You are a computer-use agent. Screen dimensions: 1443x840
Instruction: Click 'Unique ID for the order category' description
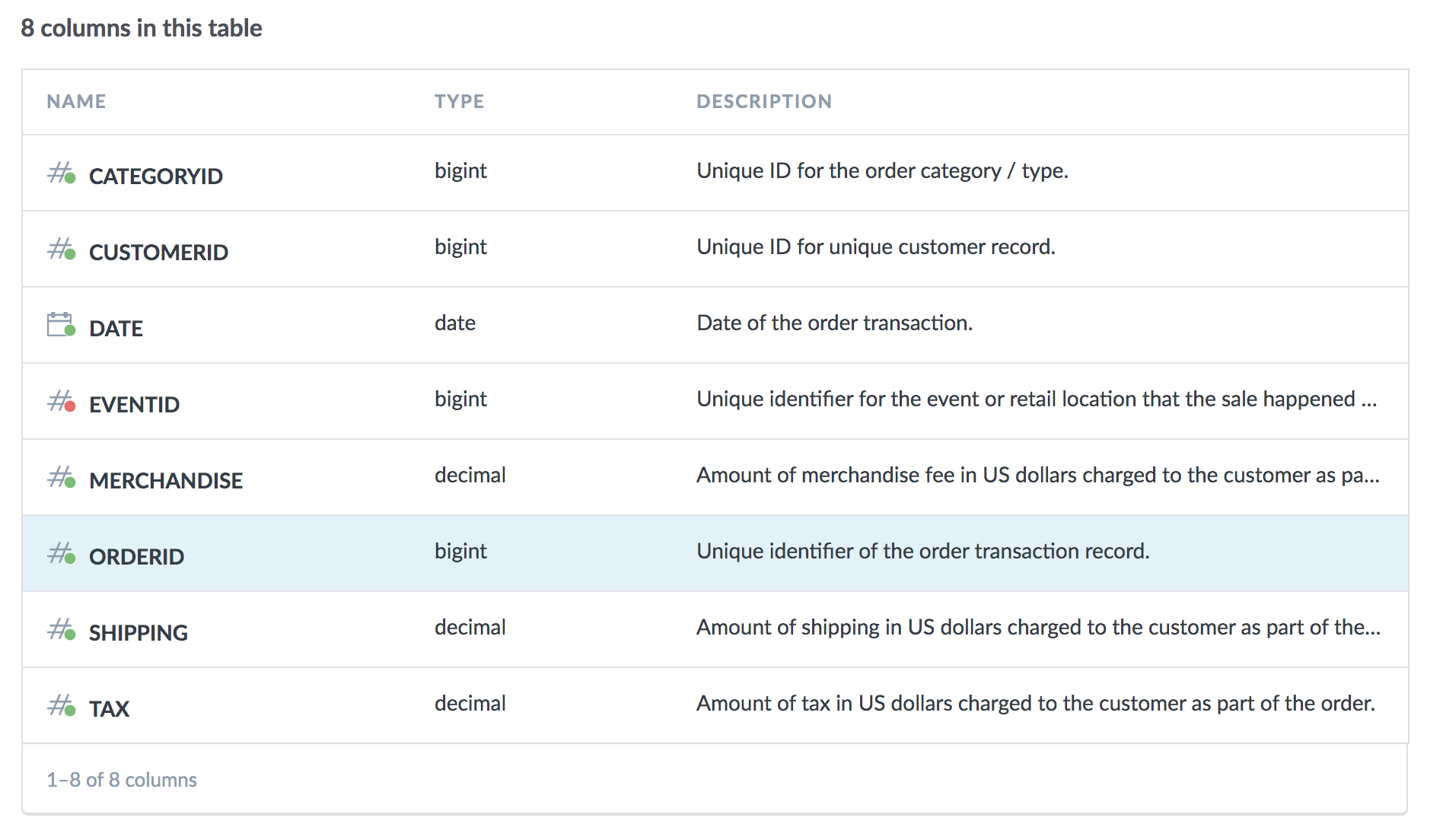[x=882, y=171]
